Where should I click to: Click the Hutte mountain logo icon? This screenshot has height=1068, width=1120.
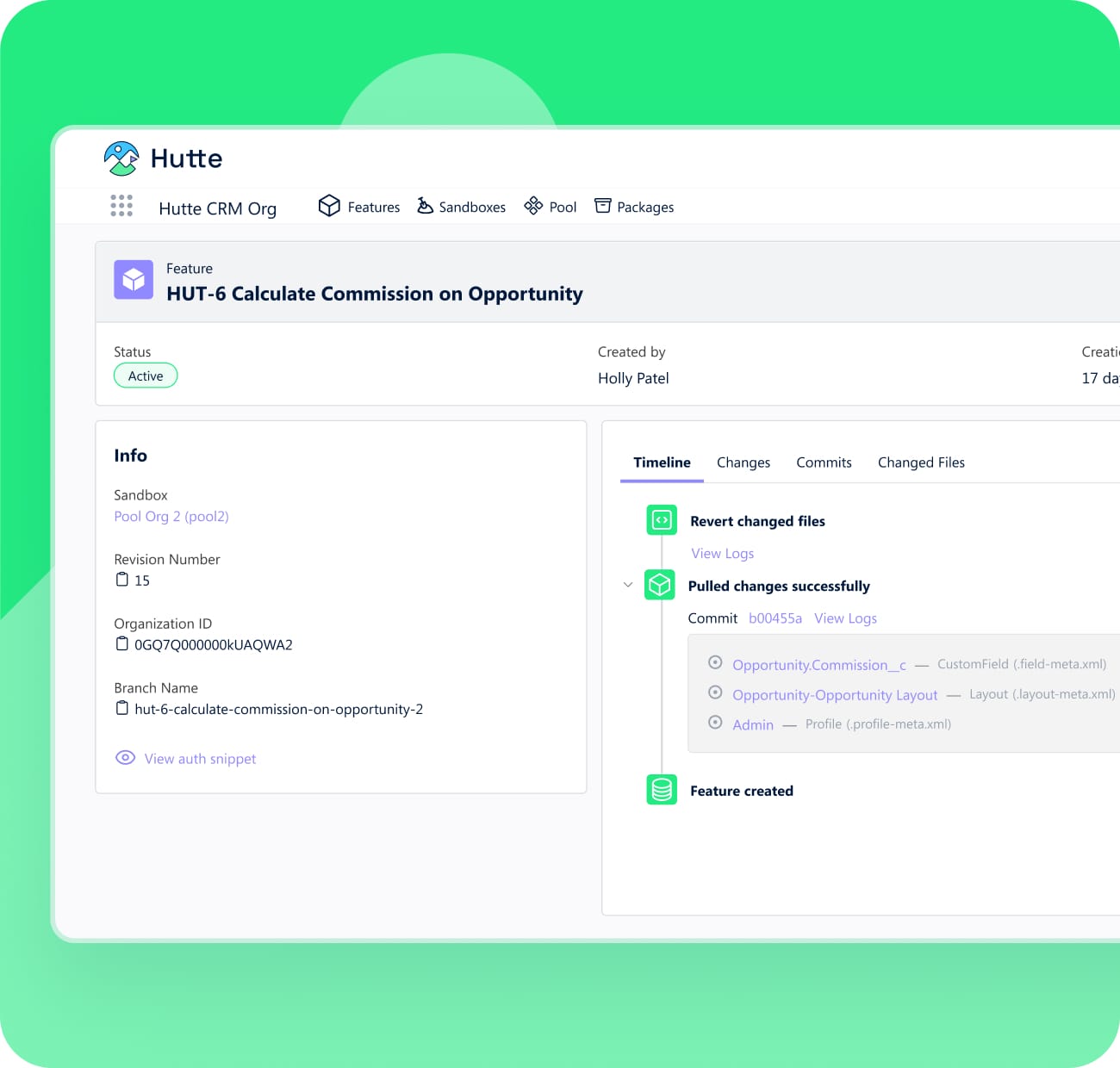tap(121, 158)
